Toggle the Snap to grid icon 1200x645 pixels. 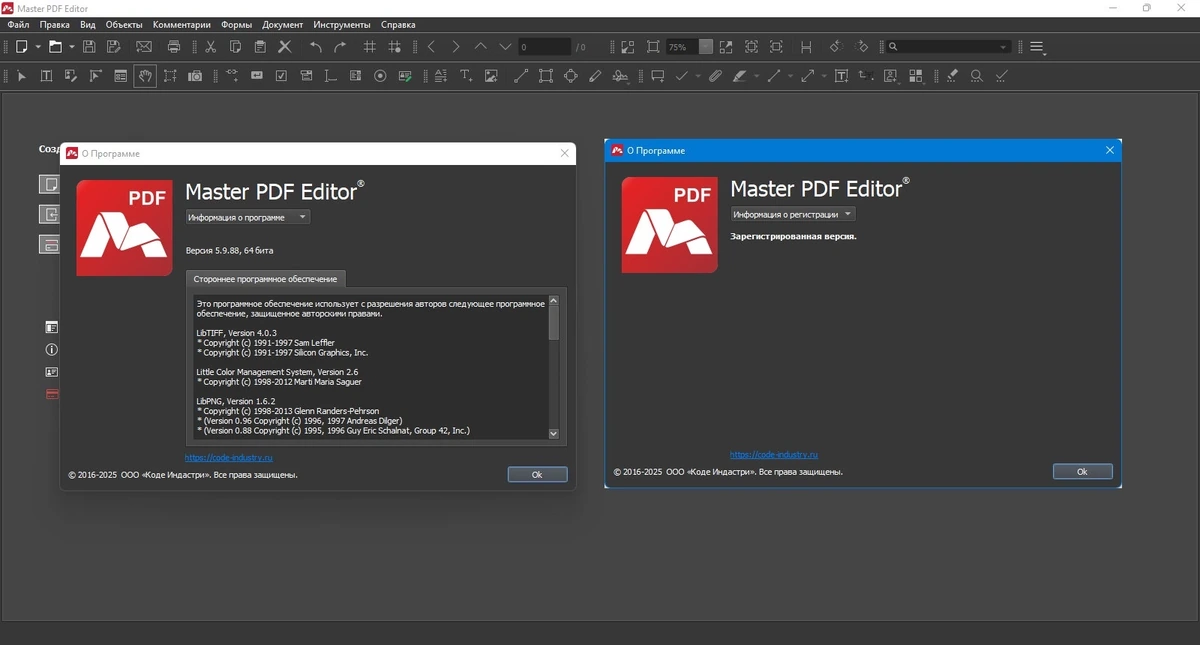[395, 47]
